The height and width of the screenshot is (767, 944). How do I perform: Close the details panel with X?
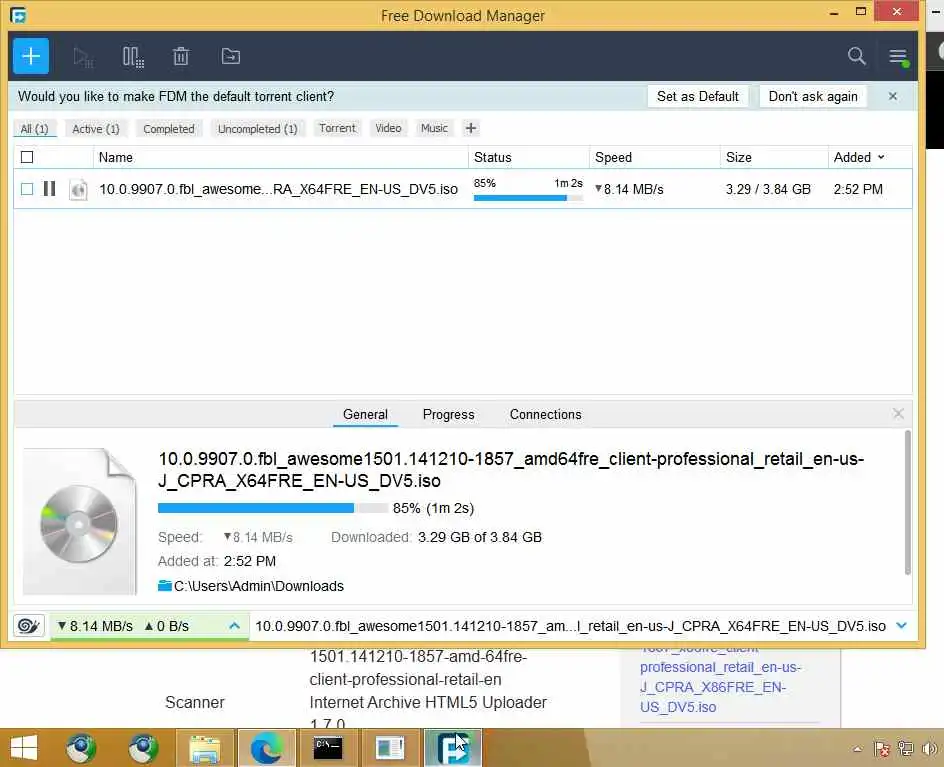898,414
